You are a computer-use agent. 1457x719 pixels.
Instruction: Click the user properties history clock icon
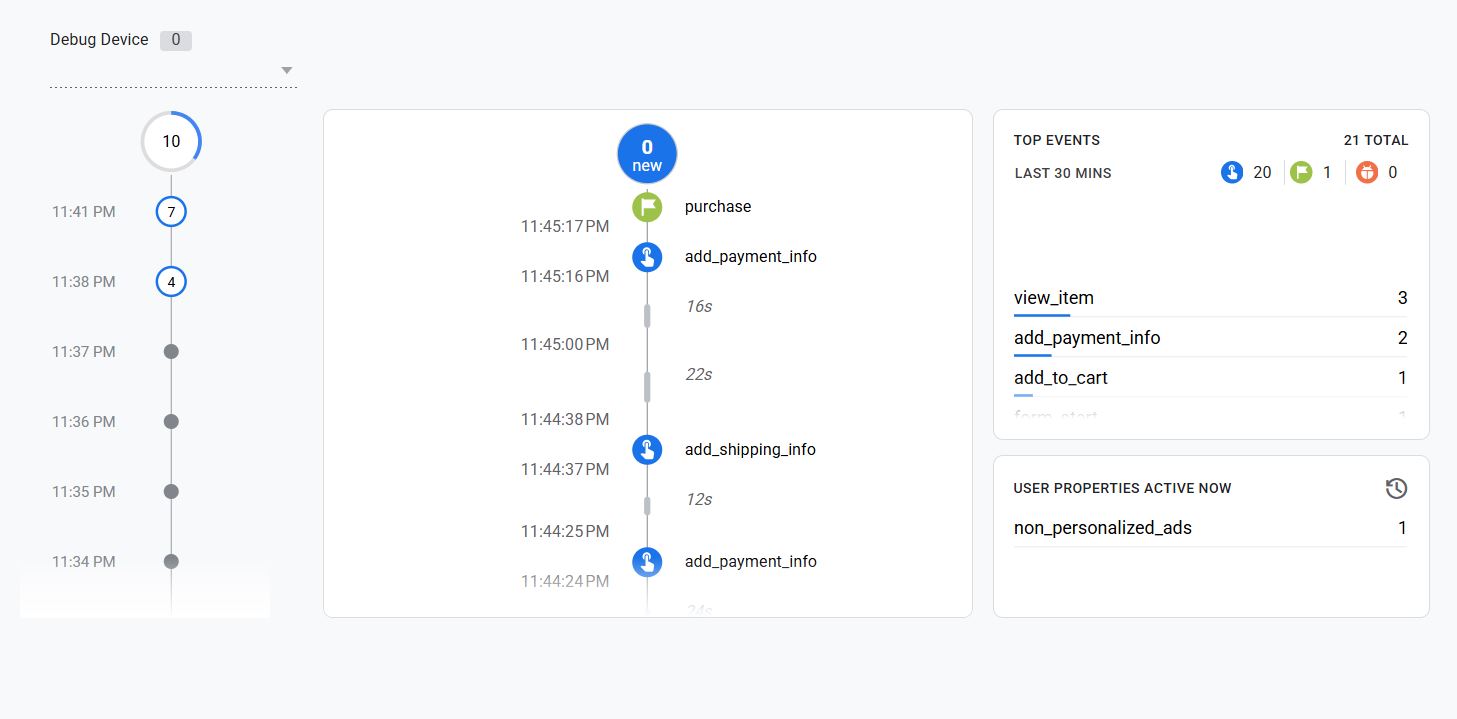click(x=1397, y=489)
